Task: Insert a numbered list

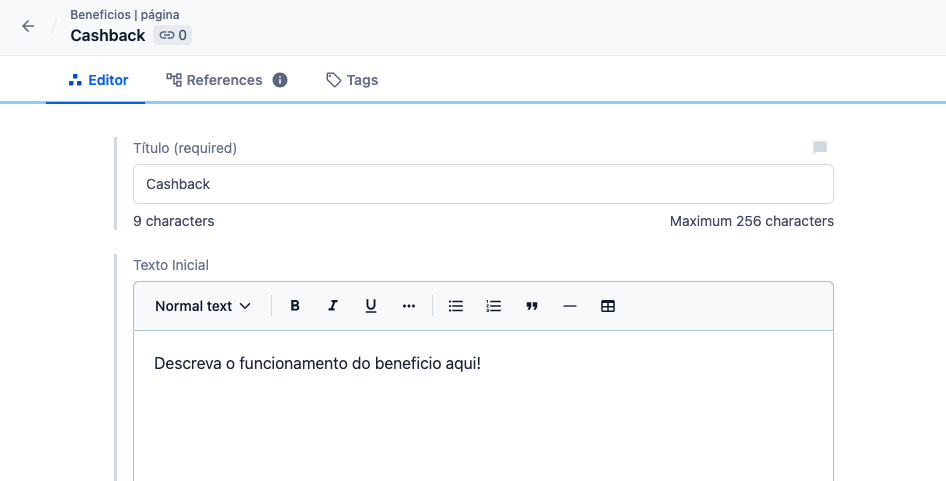Action: point(493,306)
